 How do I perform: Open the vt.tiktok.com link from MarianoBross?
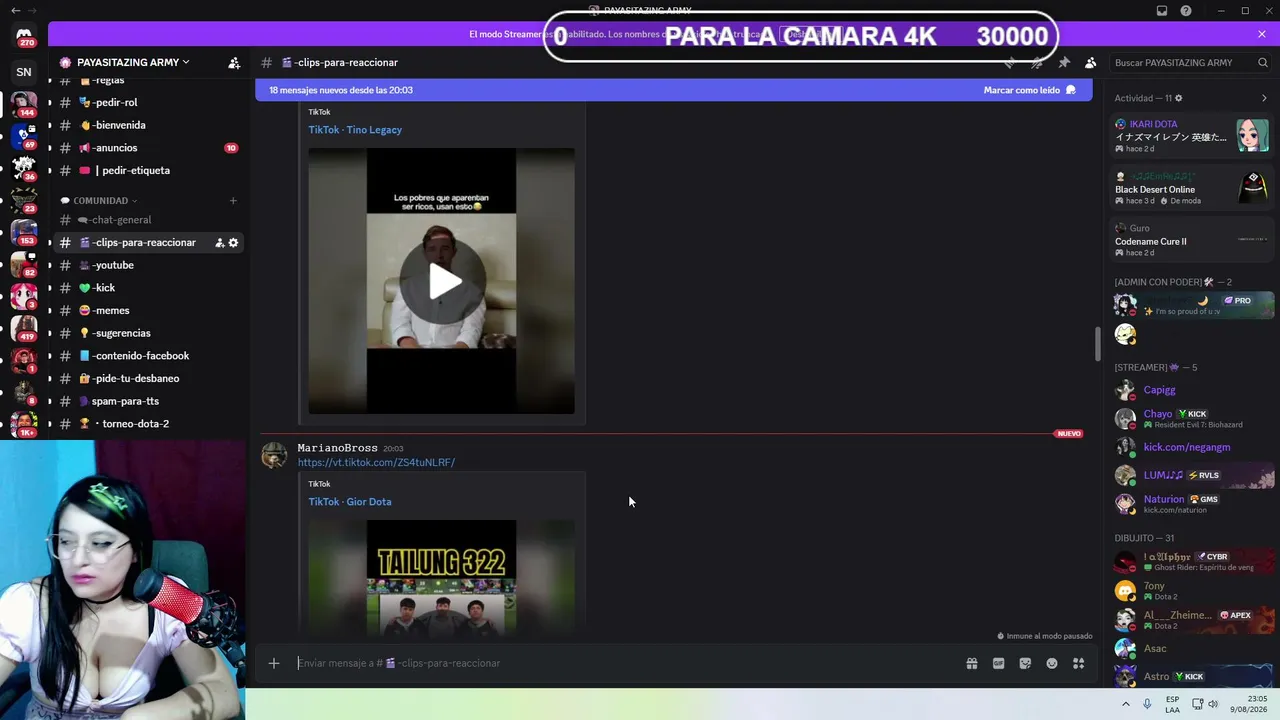(376, 462)
